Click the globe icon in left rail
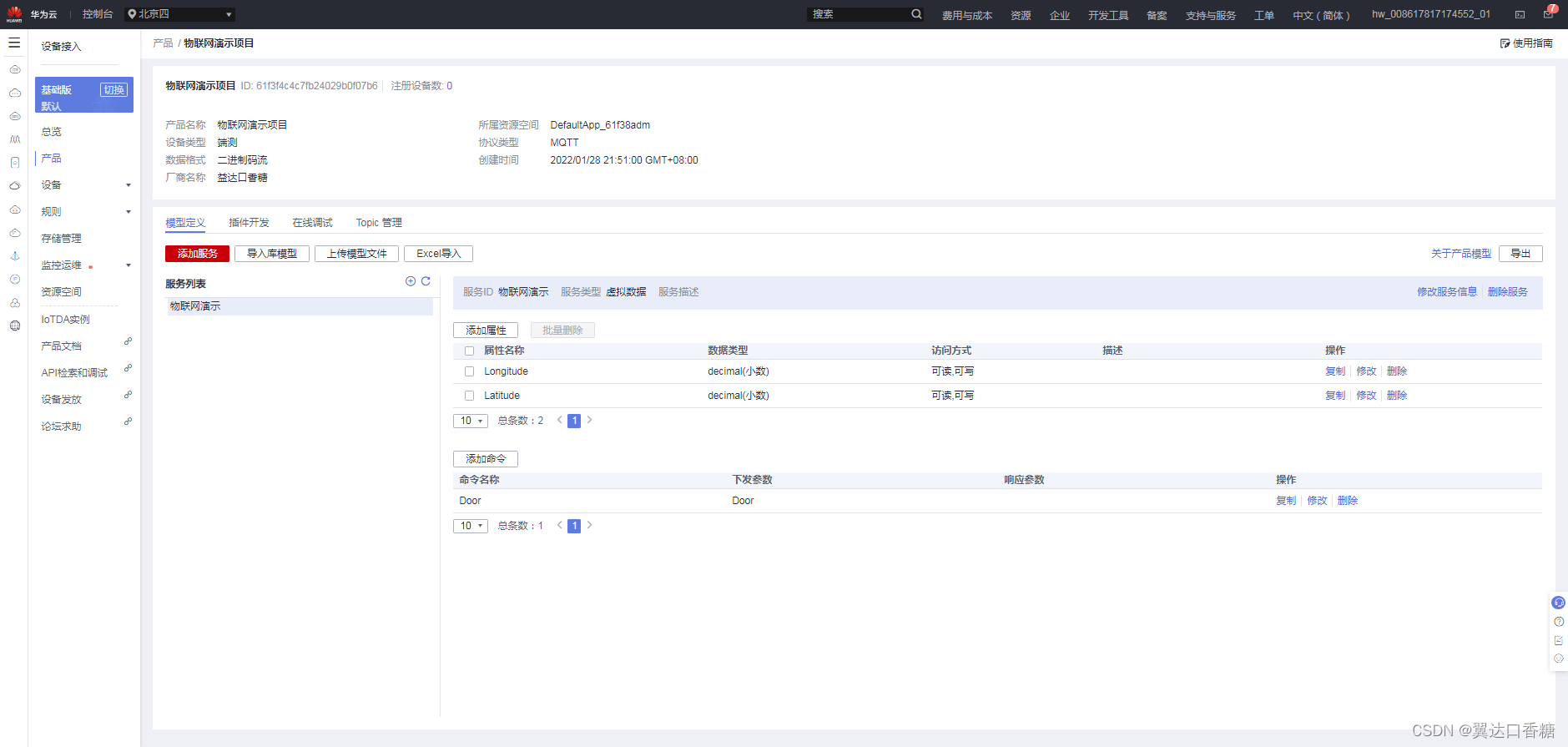 pos(14,326)
